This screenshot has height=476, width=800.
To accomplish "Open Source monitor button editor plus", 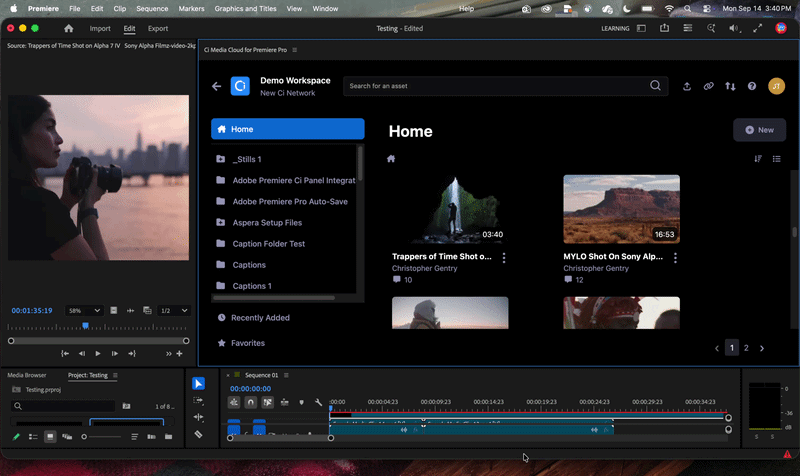I will click(179, 354).
